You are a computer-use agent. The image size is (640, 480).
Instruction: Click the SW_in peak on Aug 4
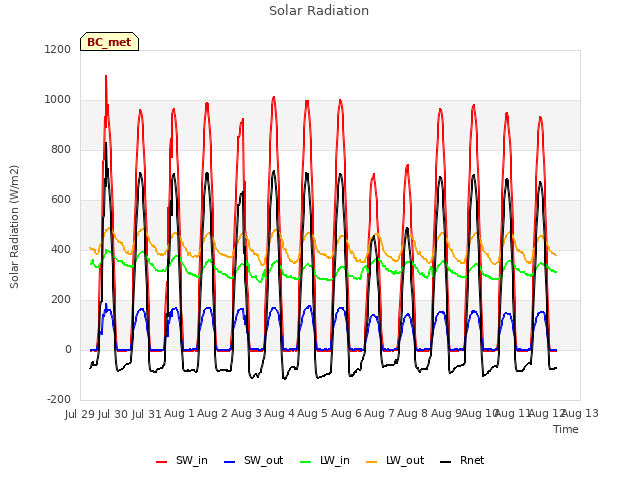pyautogui.click(x=273, y=98)
